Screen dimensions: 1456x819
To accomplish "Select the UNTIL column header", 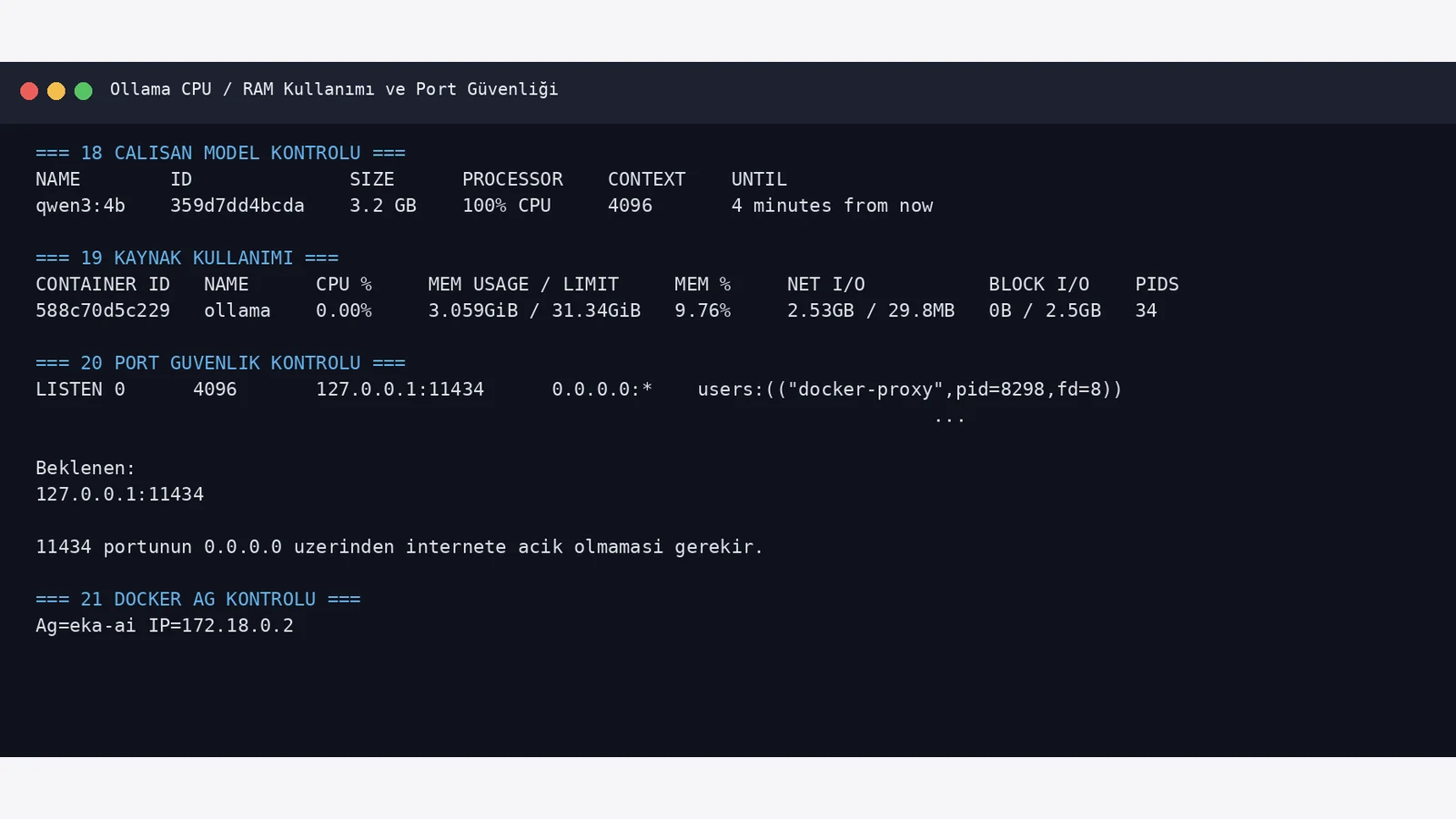I will pyautogui.click(x=759, y=179).
